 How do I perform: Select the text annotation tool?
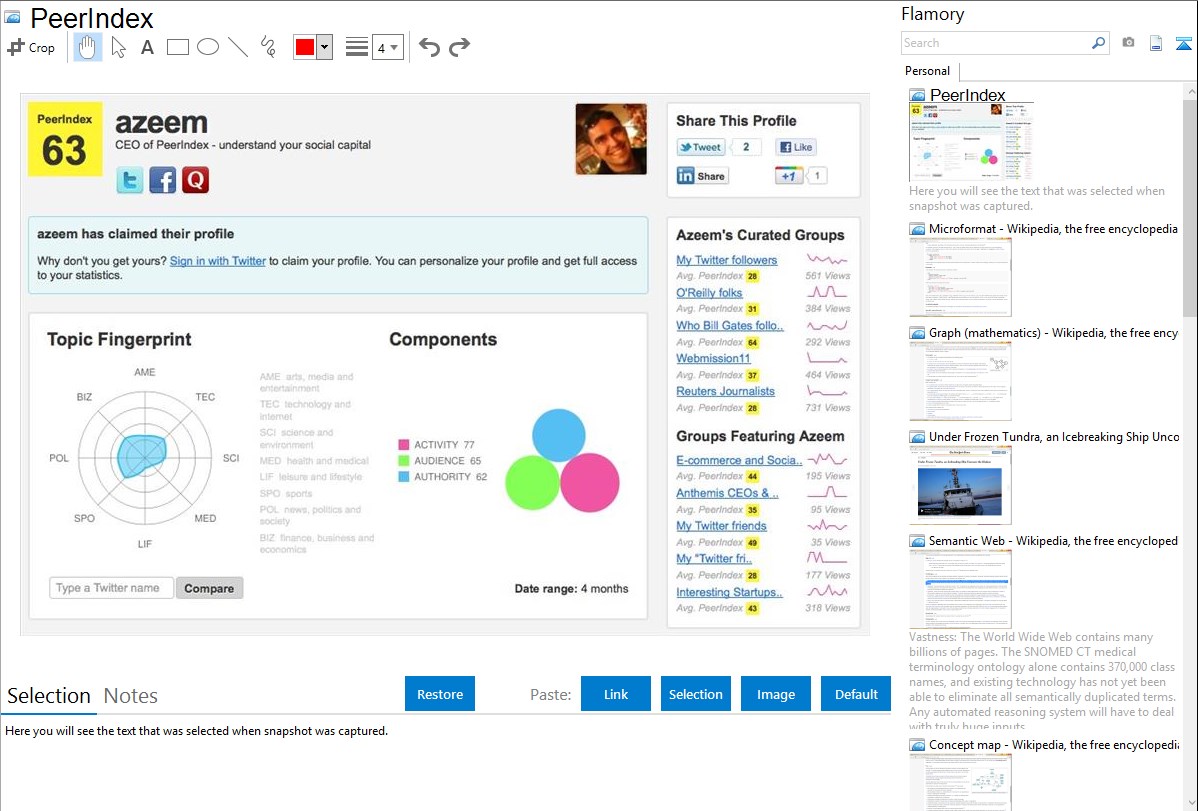147,47
